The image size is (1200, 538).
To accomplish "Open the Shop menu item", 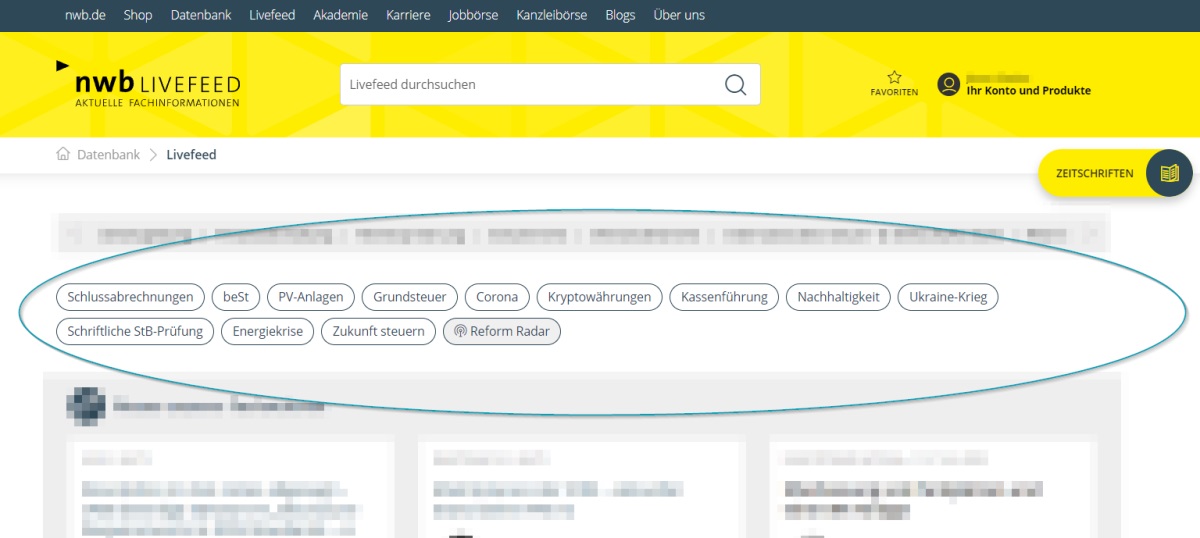I will [x=138, y=15].
